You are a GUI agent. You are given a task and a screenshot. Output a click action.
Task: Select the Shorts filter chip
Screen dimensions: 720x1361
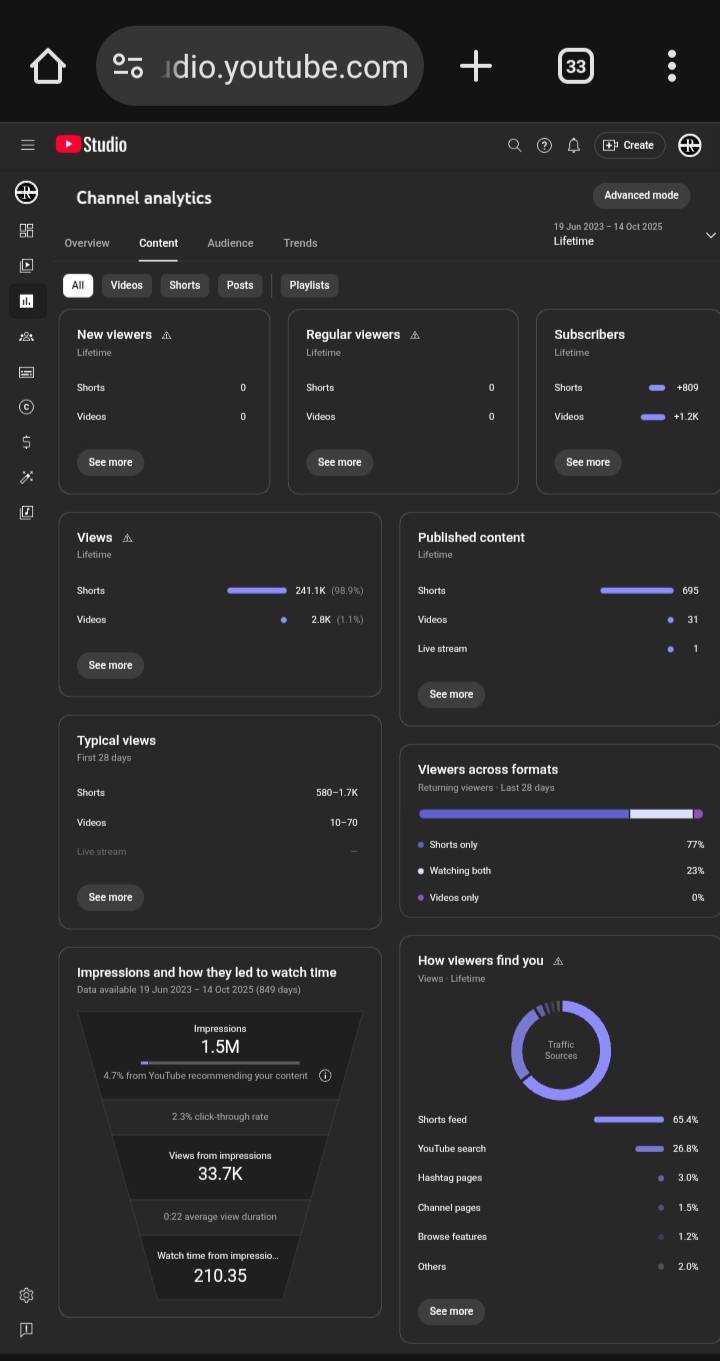[184, 285]
